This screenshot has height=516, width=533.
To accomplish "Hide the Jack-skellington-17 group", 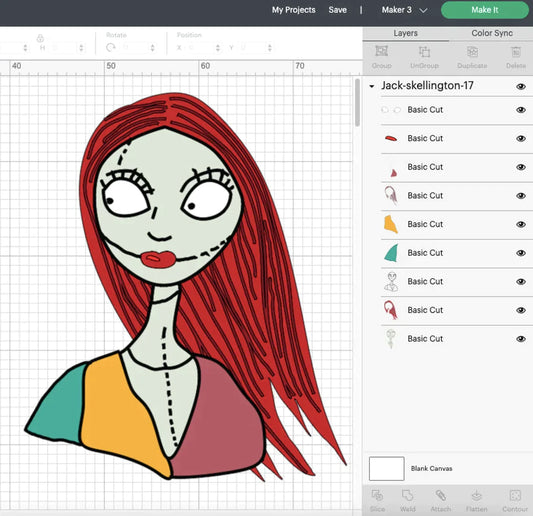I will (521, 87).
